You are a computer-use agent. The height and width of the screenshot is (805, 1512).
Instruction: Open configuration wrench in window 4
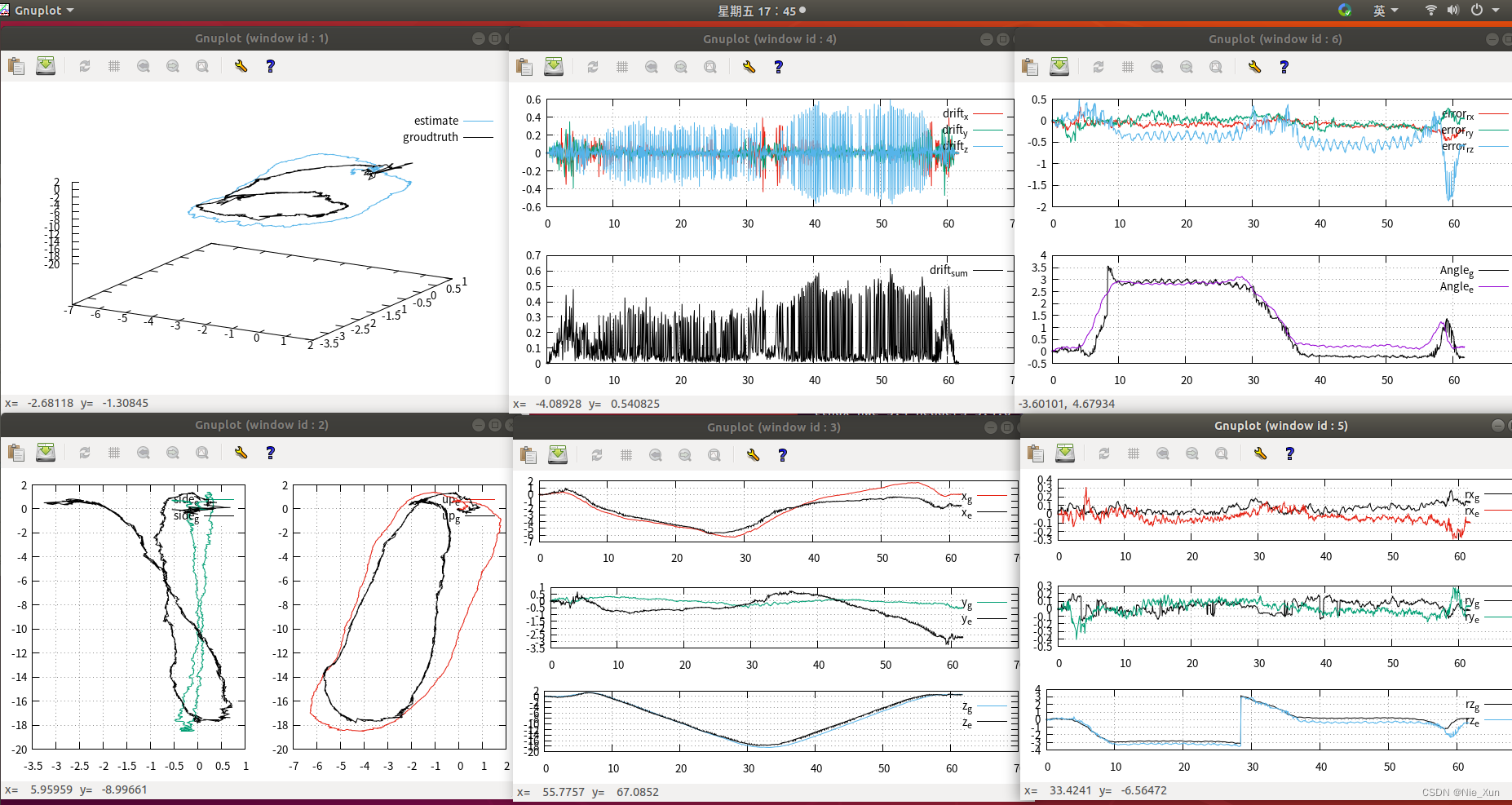click(749, 67)
